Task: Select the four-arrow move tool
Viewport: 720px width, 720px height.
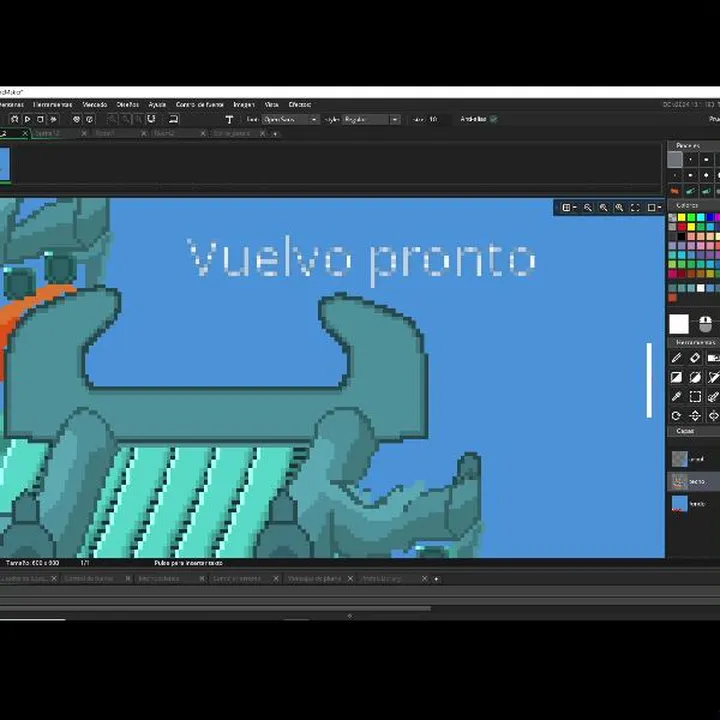Action: pyautogui.click(x=695, y=416)
